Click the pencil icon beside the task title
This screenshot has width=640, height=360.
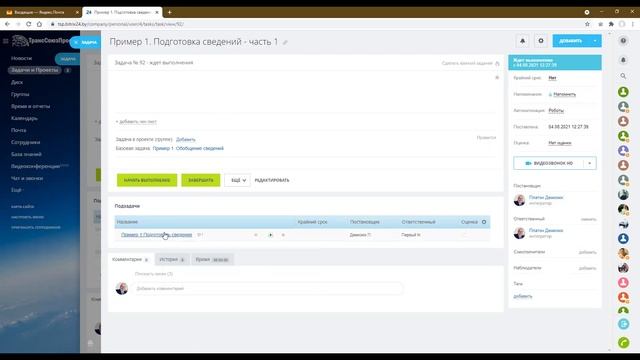[285, 42]
